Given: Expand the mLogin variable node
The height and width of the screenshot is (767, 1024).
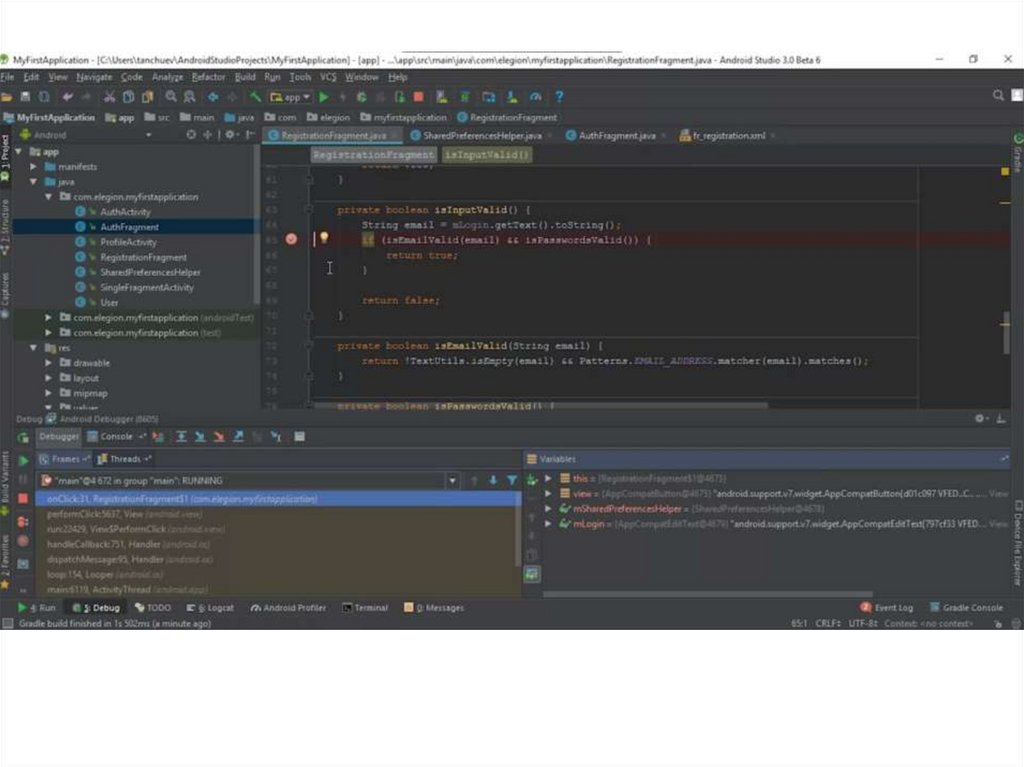Looking at the screenshot, I should [x=548, y=523].
